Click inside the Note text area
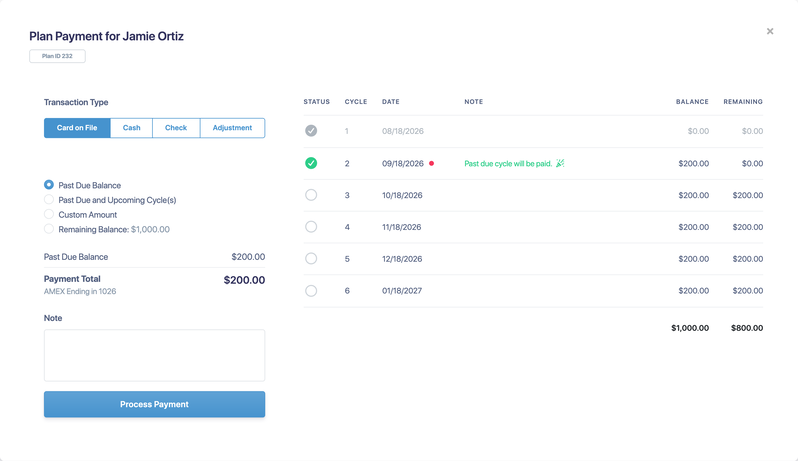798x461 pixels. 154,355
